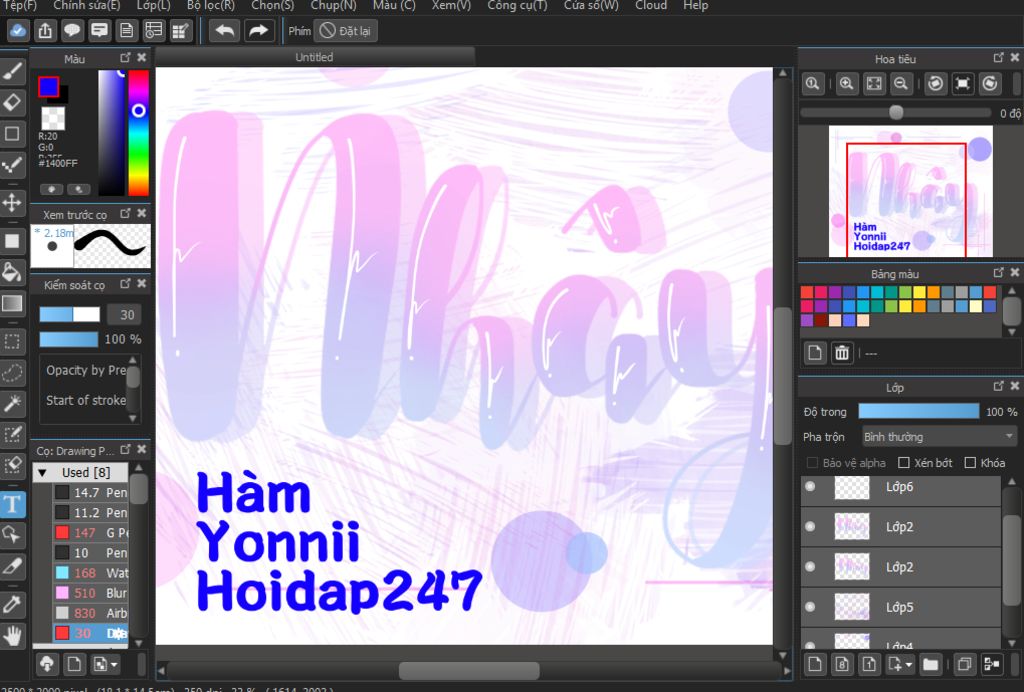Select the 510 Blur brush

91,593
